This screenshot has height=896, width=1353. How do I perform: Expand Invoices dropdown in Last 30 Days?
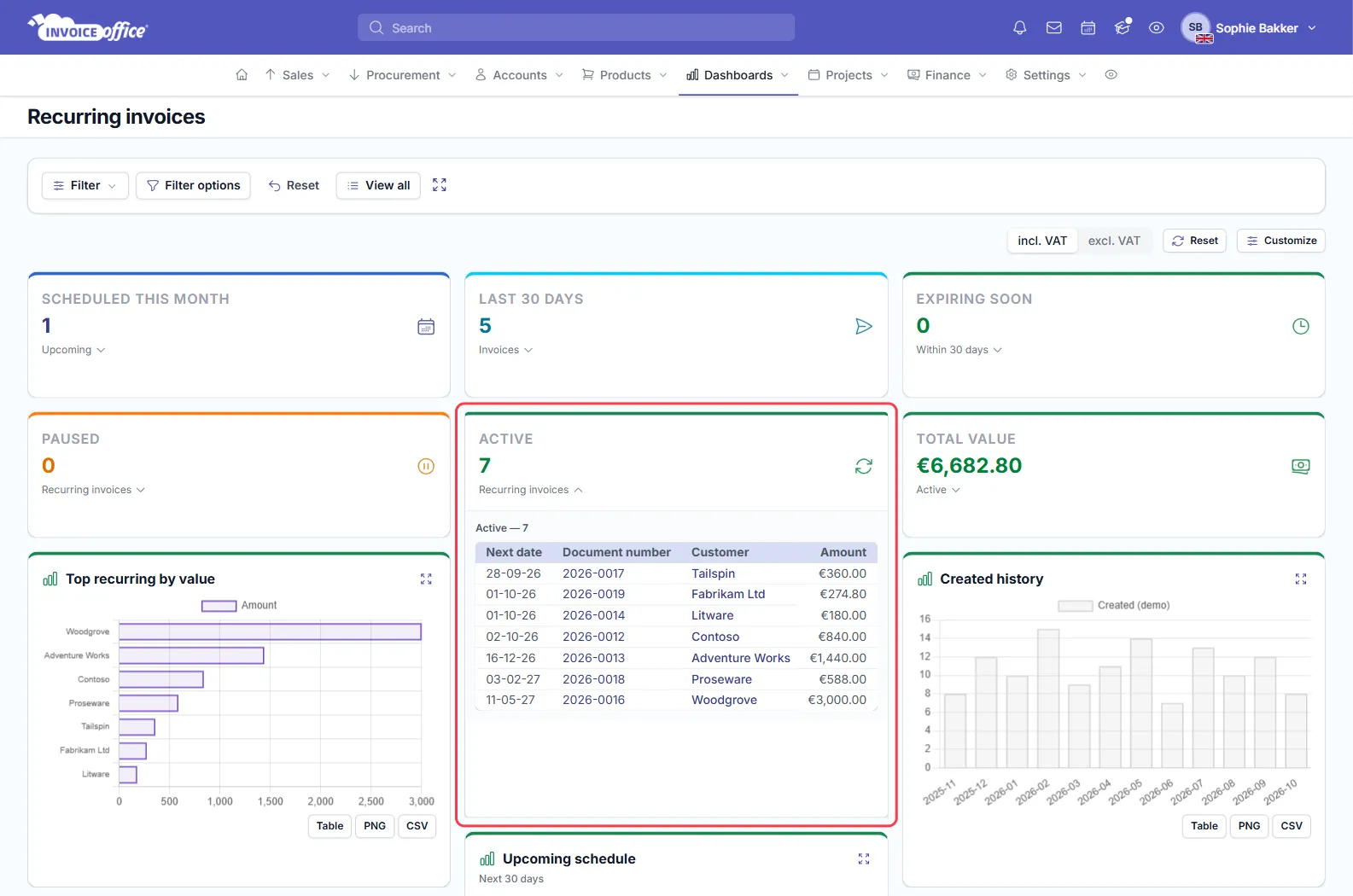(x=505, y=350)
